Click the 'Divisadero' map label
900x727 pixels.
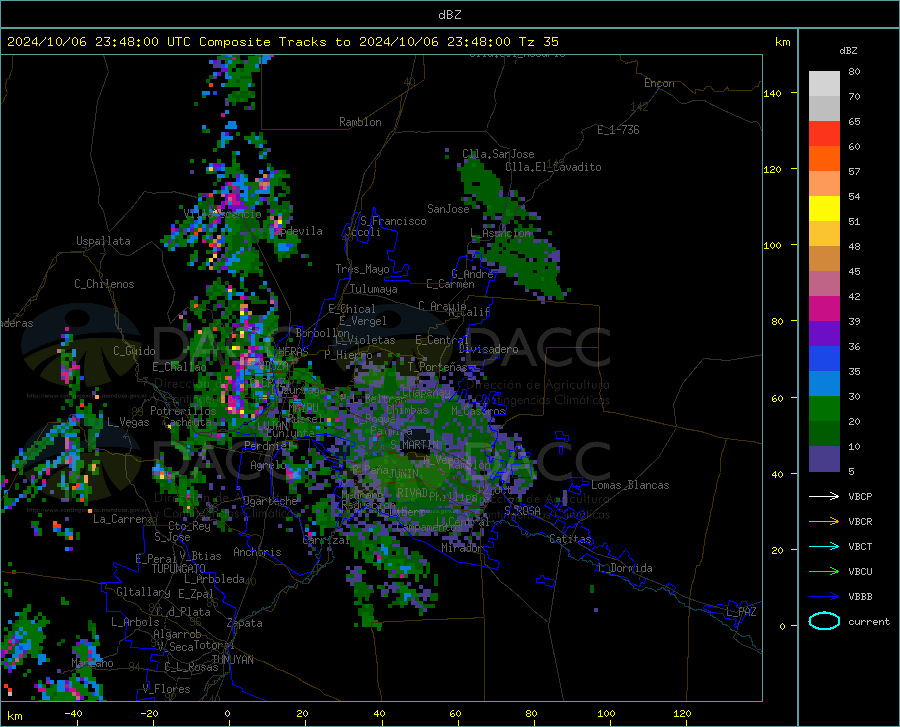tap(488, 349)
